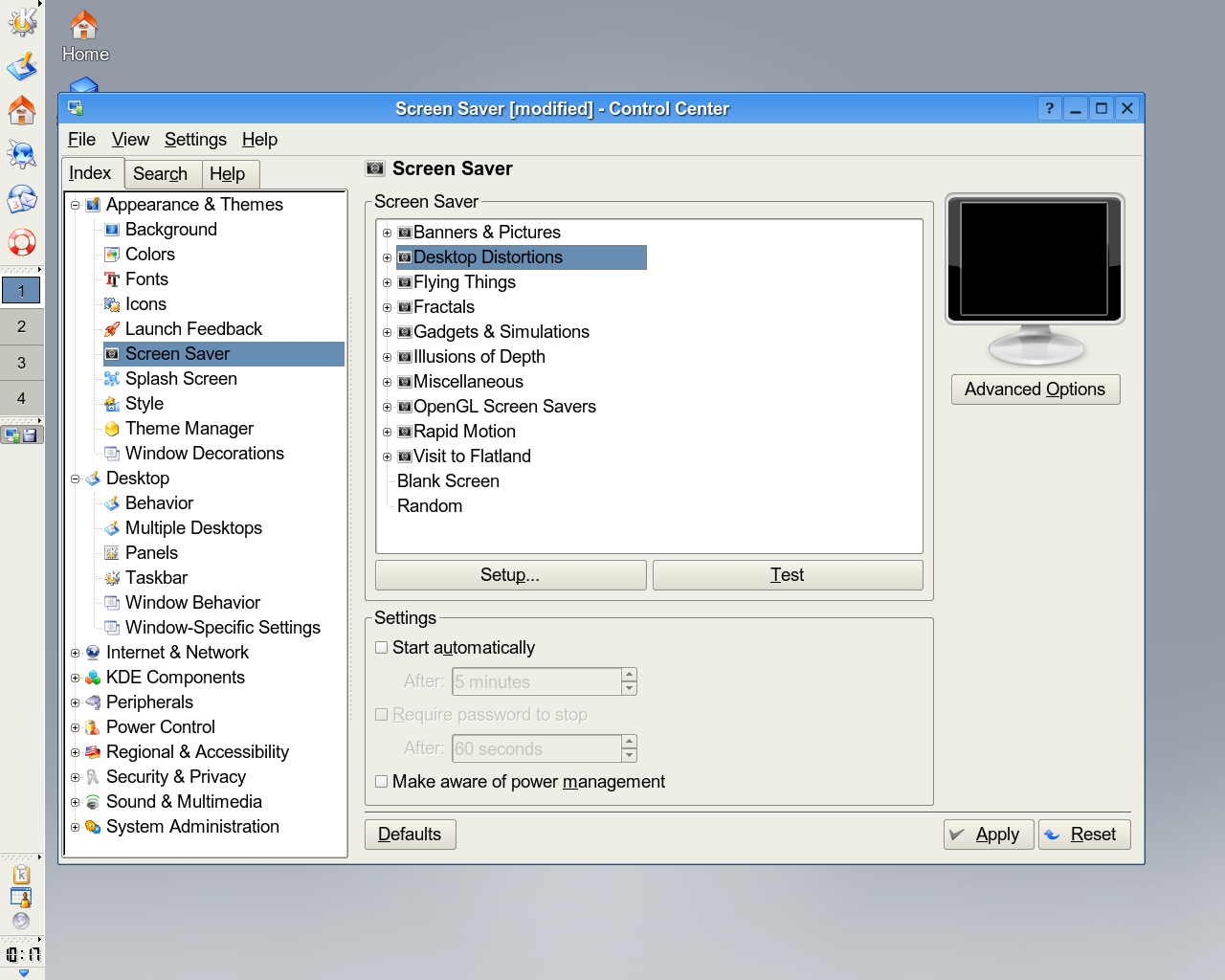Click the screen saver preview monitor

coord(1035,258)
